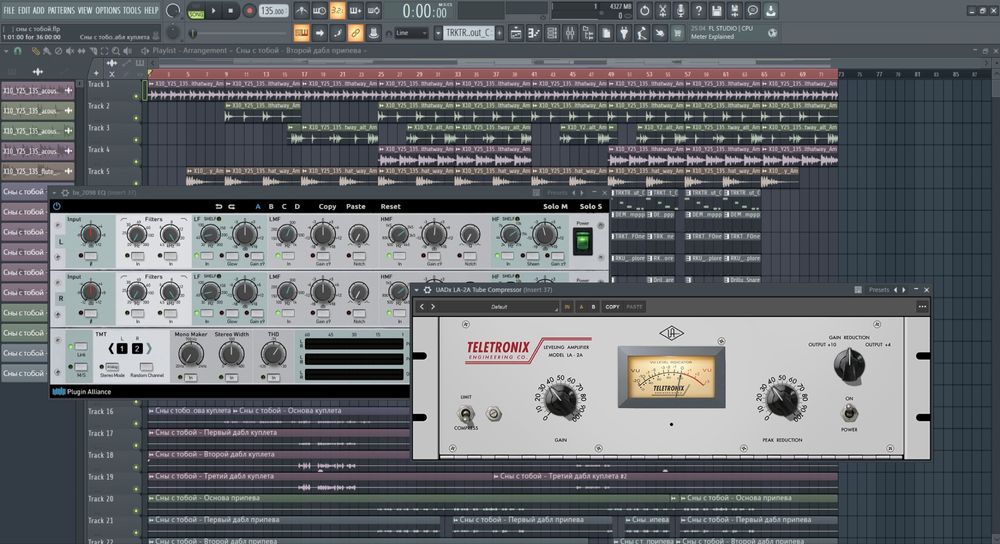
Task: Open the Piano roll view icon
Action: [534, 33]
